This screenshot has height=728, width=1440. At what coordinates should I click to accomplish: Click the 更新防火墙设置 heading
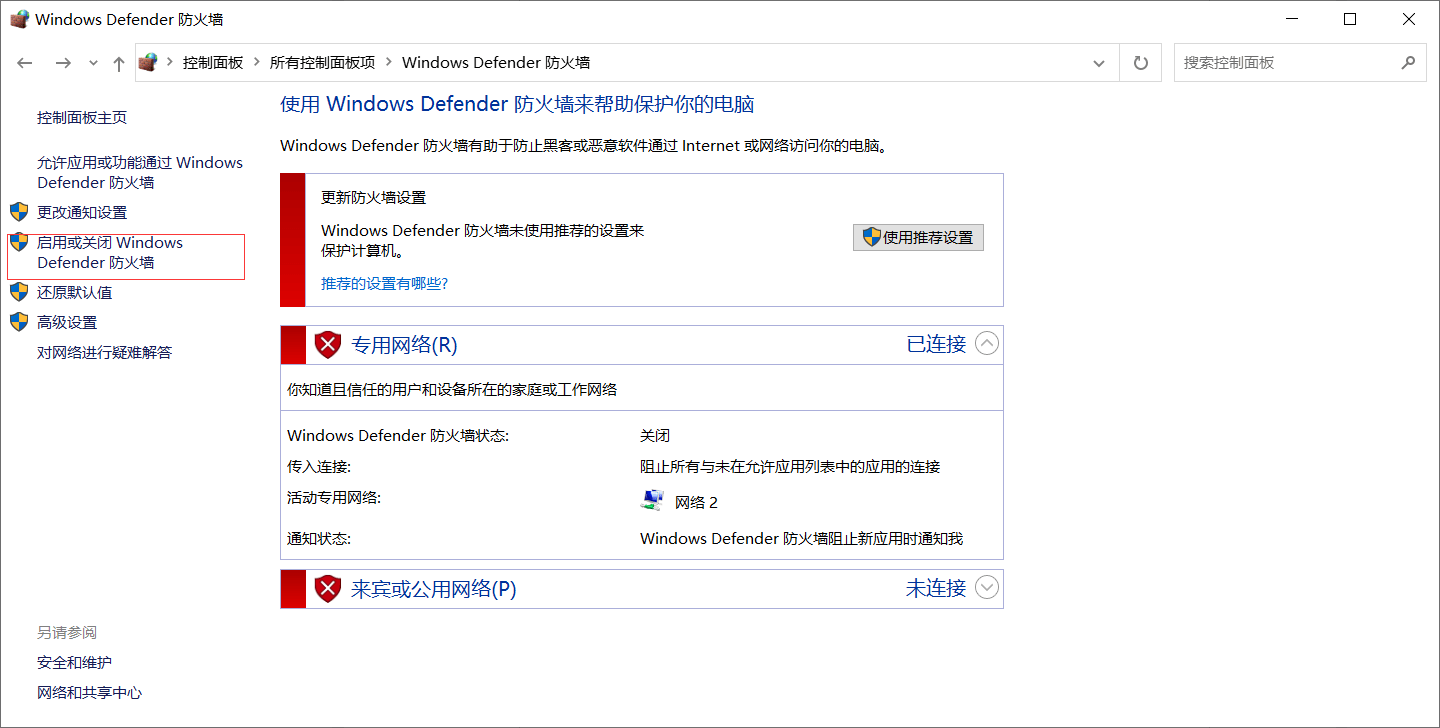point(373,198)
